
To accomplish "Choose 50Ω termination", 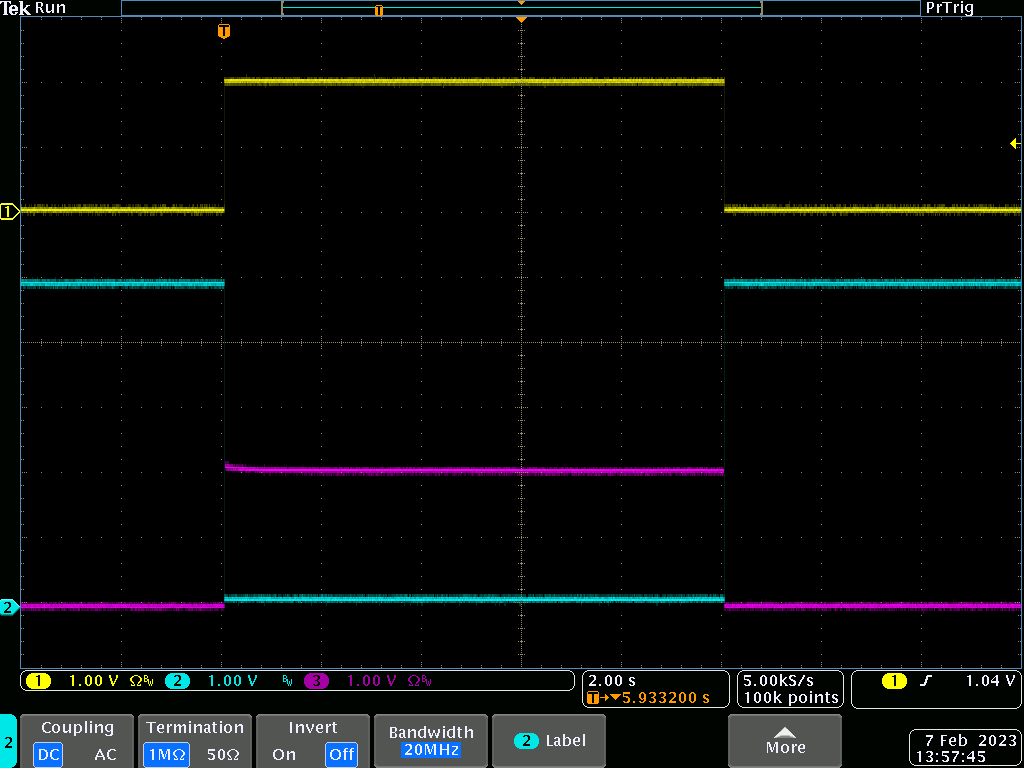I will 224,755.
